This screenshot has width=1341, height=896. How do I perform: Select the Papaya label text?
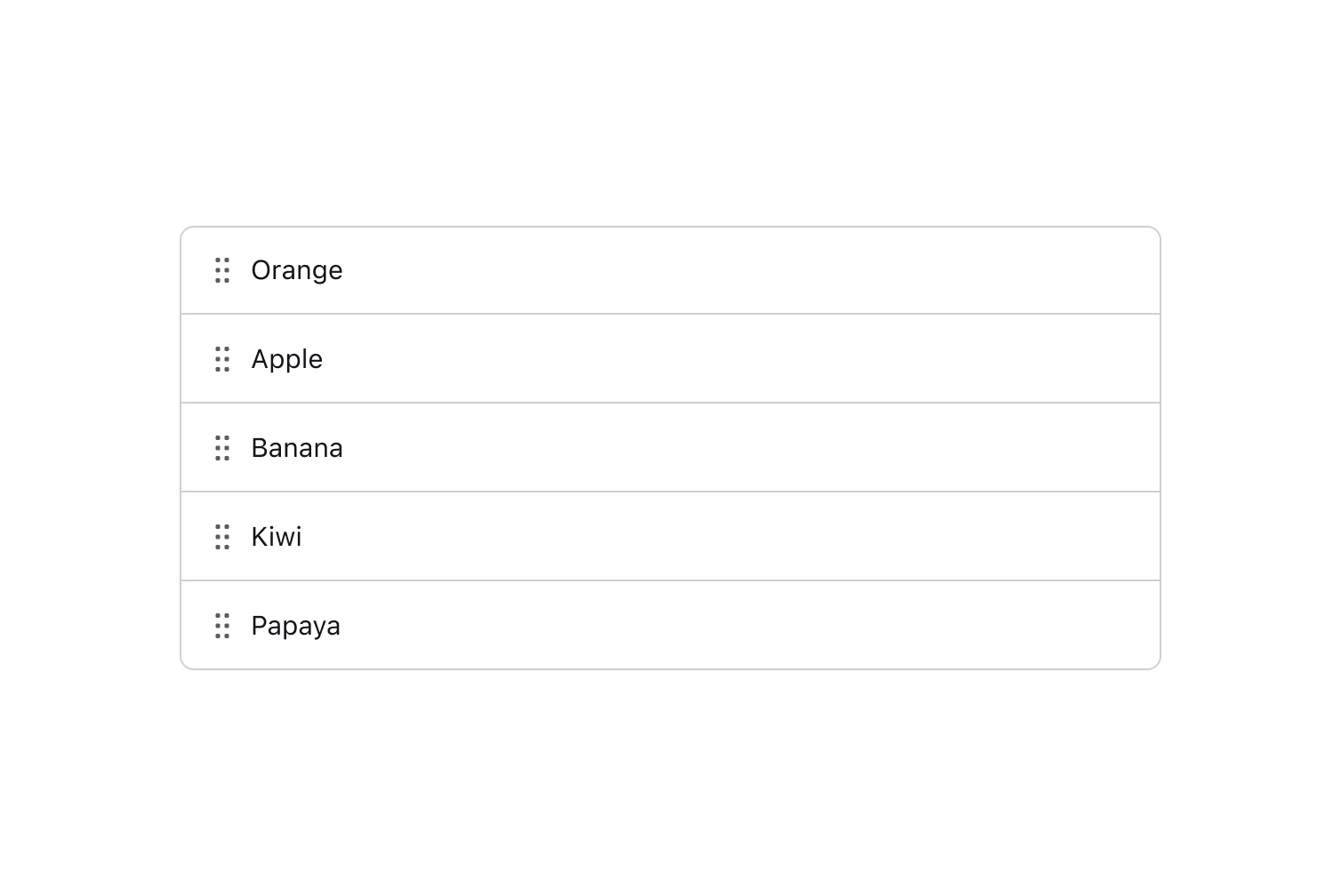click(x=295, y=626)
